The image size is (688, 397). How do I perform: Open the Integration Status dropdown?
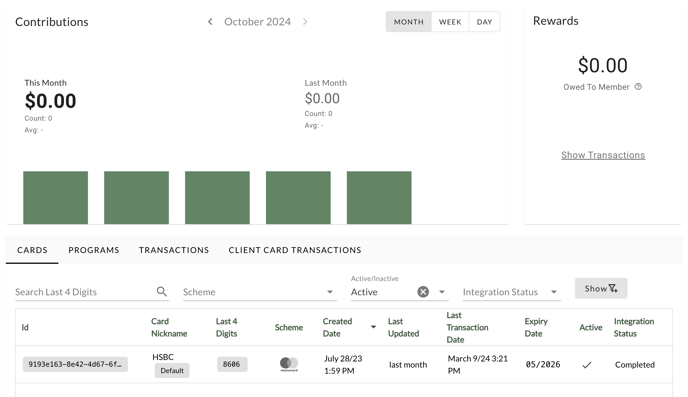pyautogui.click(x=512, y=292)
